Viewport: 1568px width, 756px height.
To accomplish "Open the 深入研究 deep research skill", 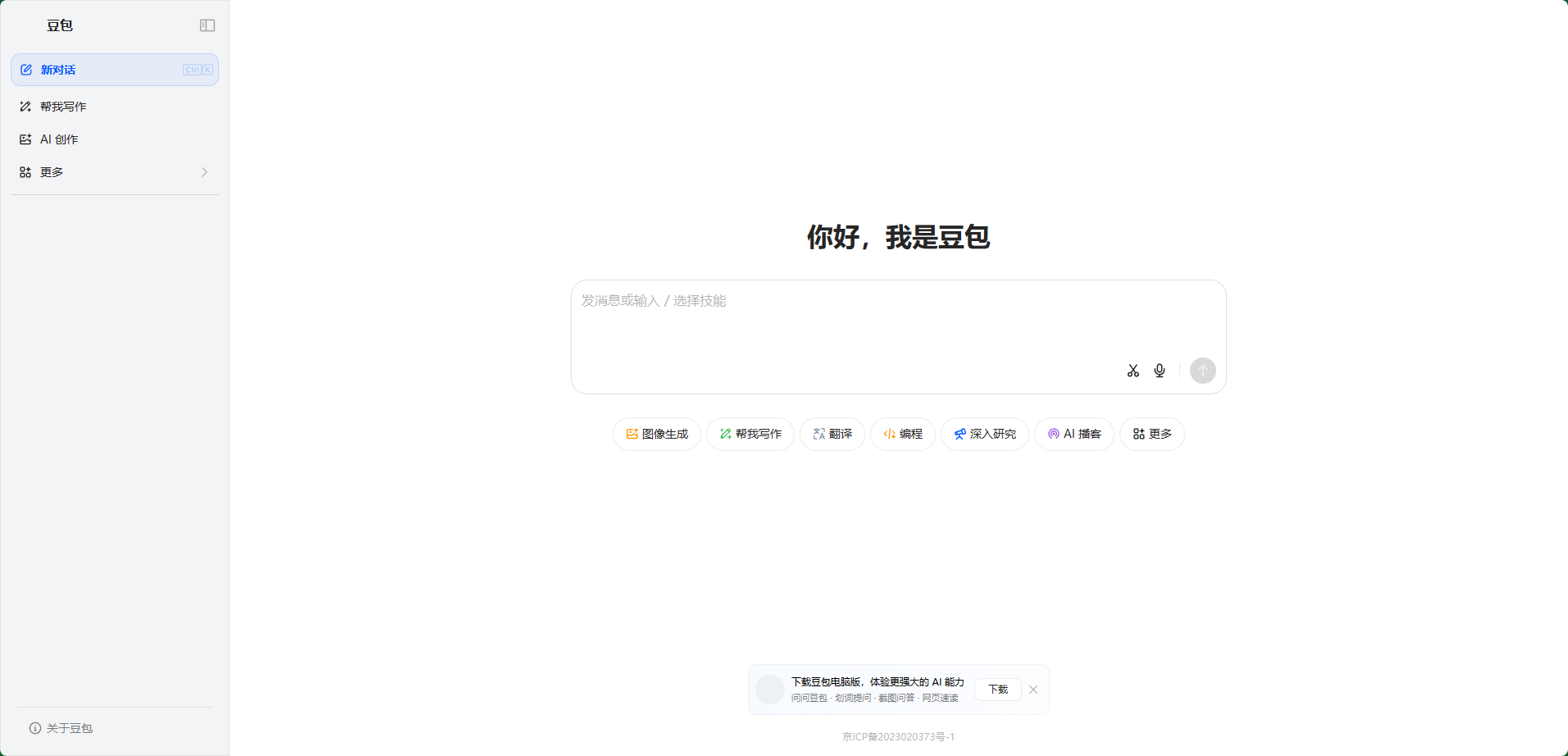I will coord(985,434).
